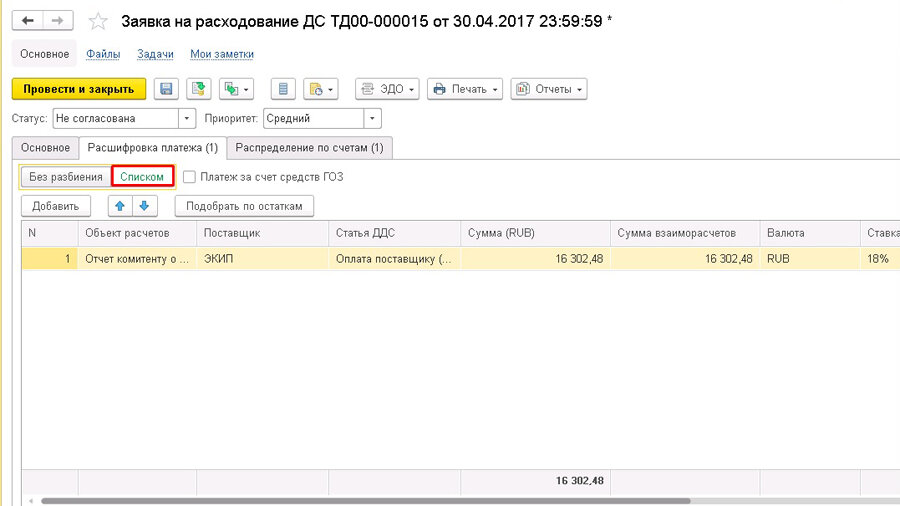The width and height of the screenshot is (900, 506).
Task: Switch to Расшифровка платежа (1) tab
Action: click(153, 147)
